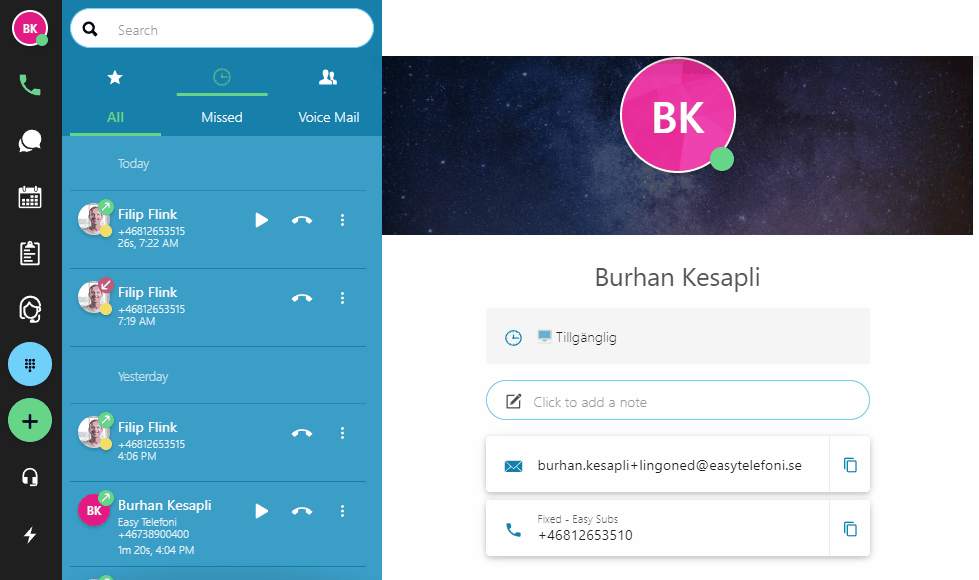The height and width of the screenshot is (580, 979).
Task: Play recording of Filip Flink 7:22 AM call
Action: (262, 220)
